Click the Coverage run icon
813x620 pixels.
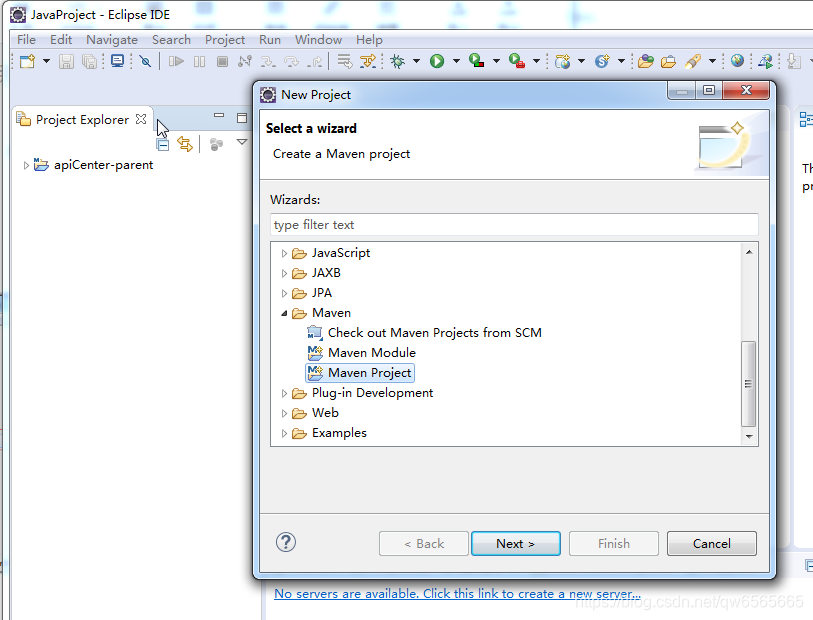pyautogui.click(x=476, y=61)
